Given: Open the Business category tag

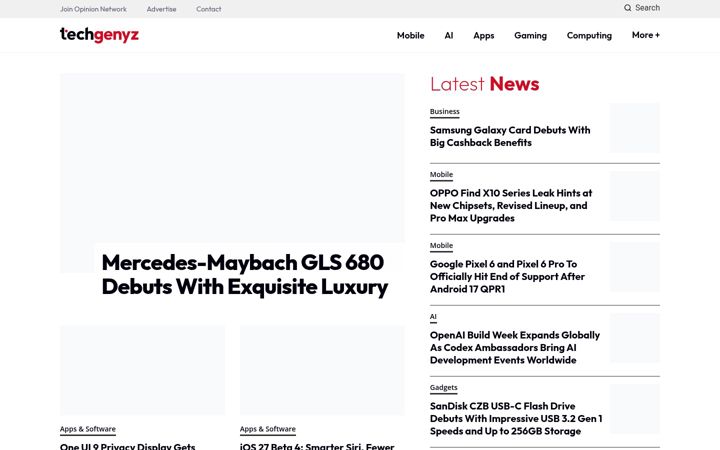Looking at the screenshot, I should click(444, 112).
